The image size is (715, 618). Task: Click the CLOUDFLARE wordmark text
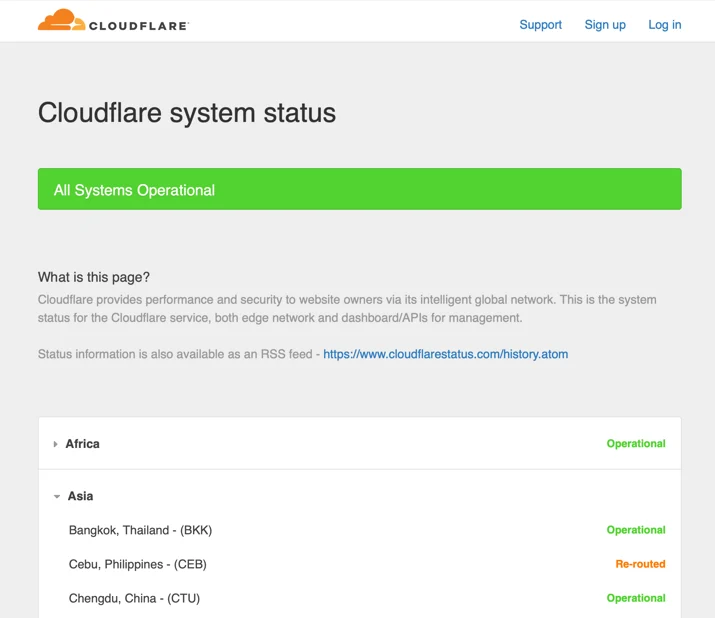138,26
